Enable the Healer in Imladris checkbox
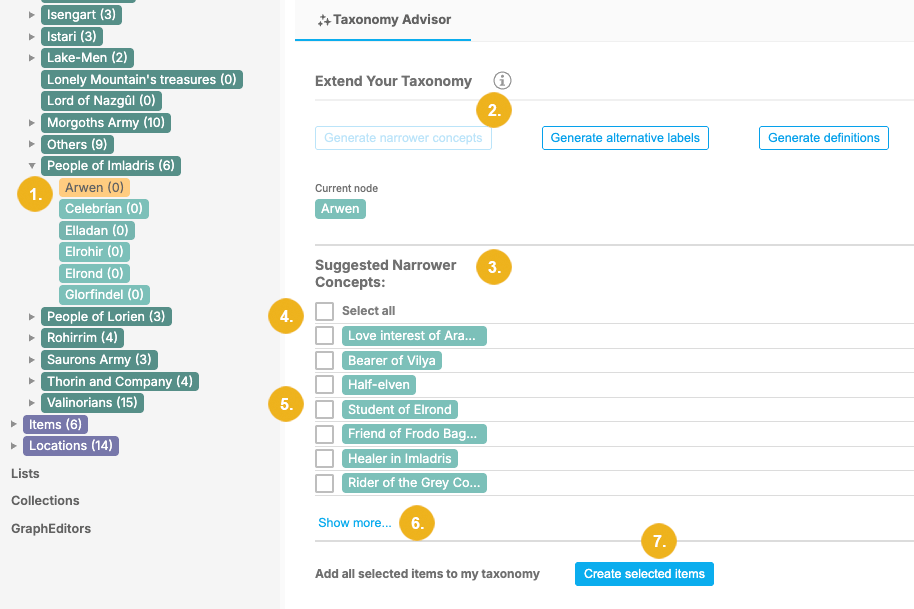The width and height of the screenshot is (914, 609). click(x=325, y=458)
